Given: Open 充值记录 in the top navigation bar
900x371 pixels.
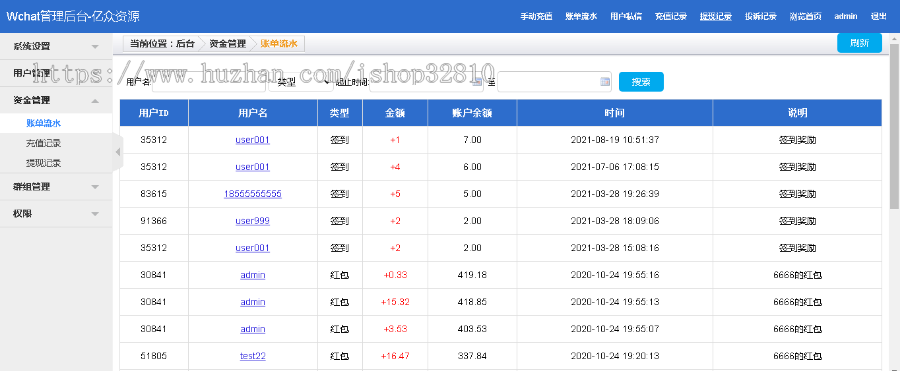Looking at the screenshot, I should (671, 16).
